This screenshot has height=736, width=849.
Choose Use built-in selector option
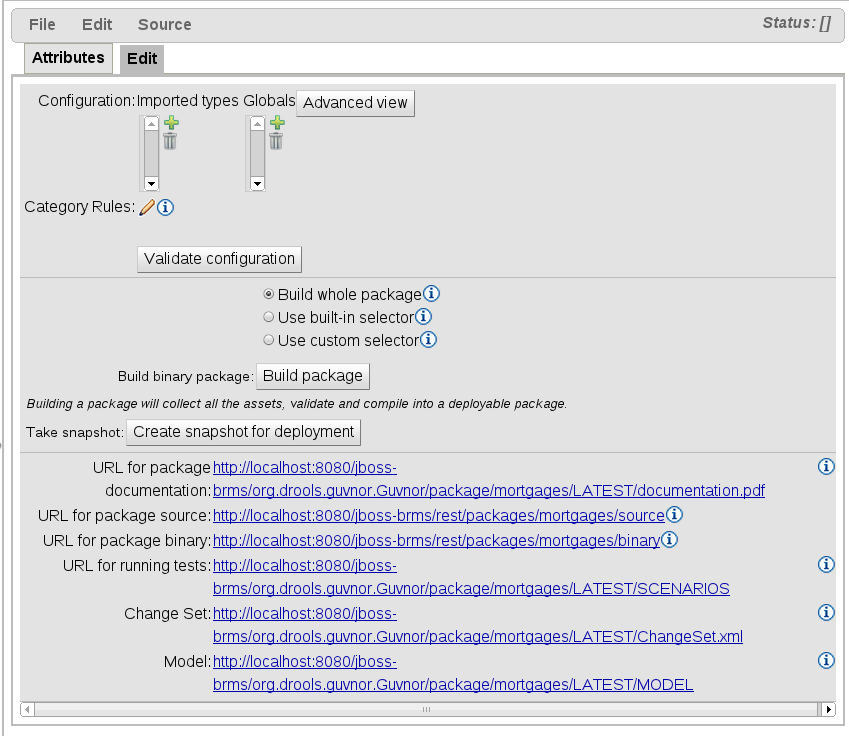[268, 317]
